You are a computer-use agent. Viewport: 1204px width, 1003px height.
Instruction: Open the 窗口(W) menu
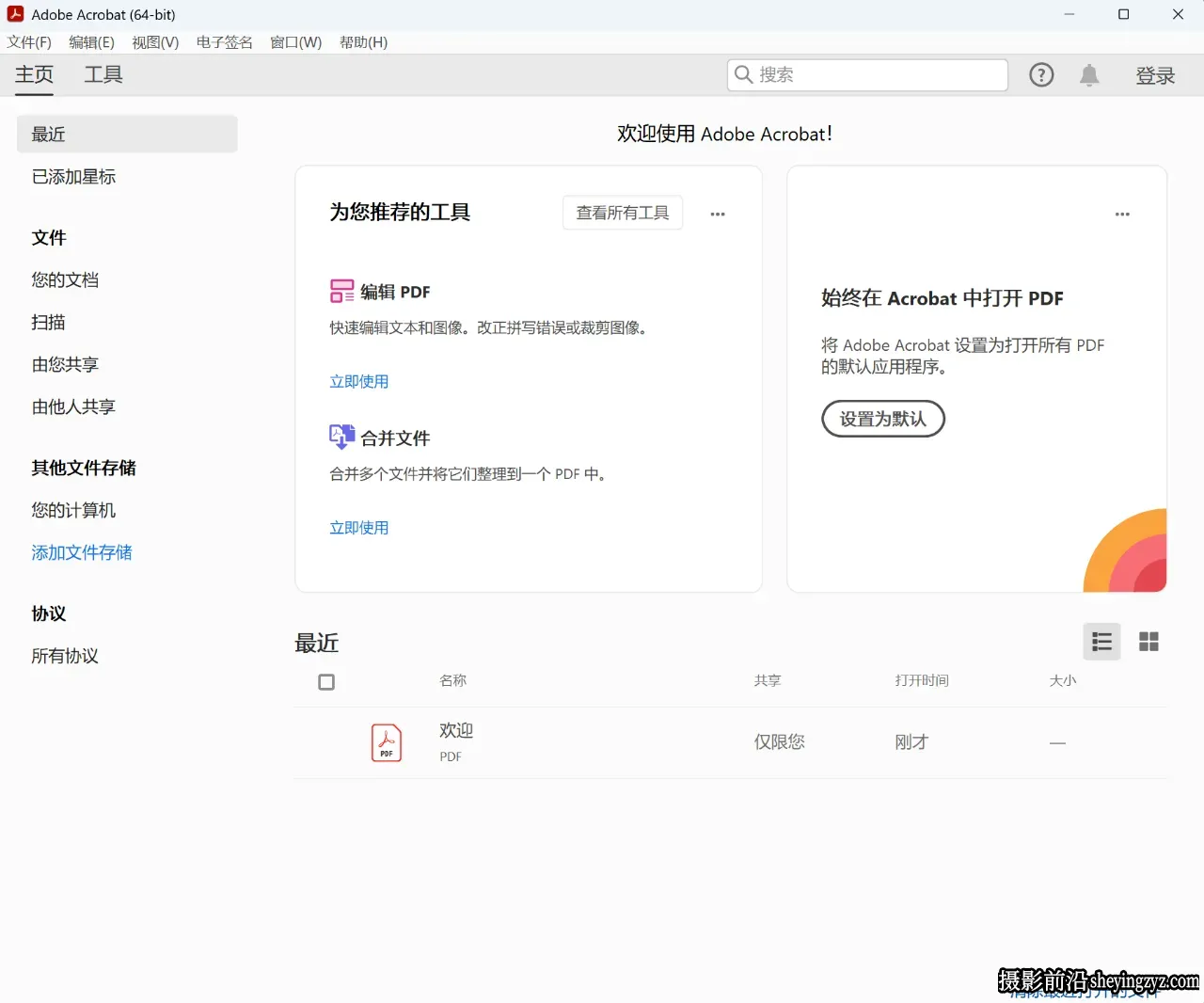(295, 42)
